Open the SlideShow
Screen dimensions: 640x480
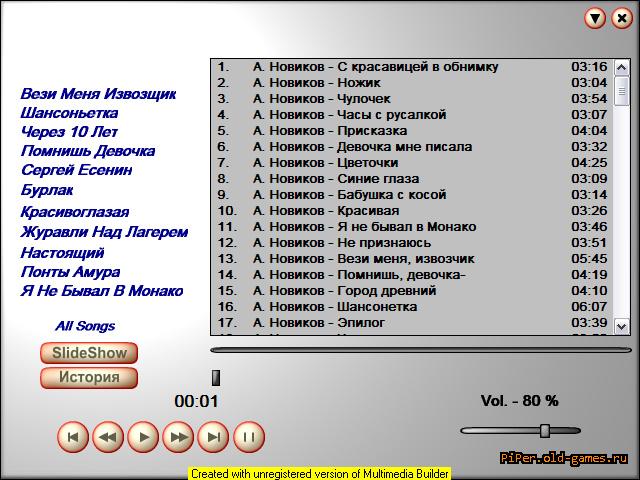point(89,353)
